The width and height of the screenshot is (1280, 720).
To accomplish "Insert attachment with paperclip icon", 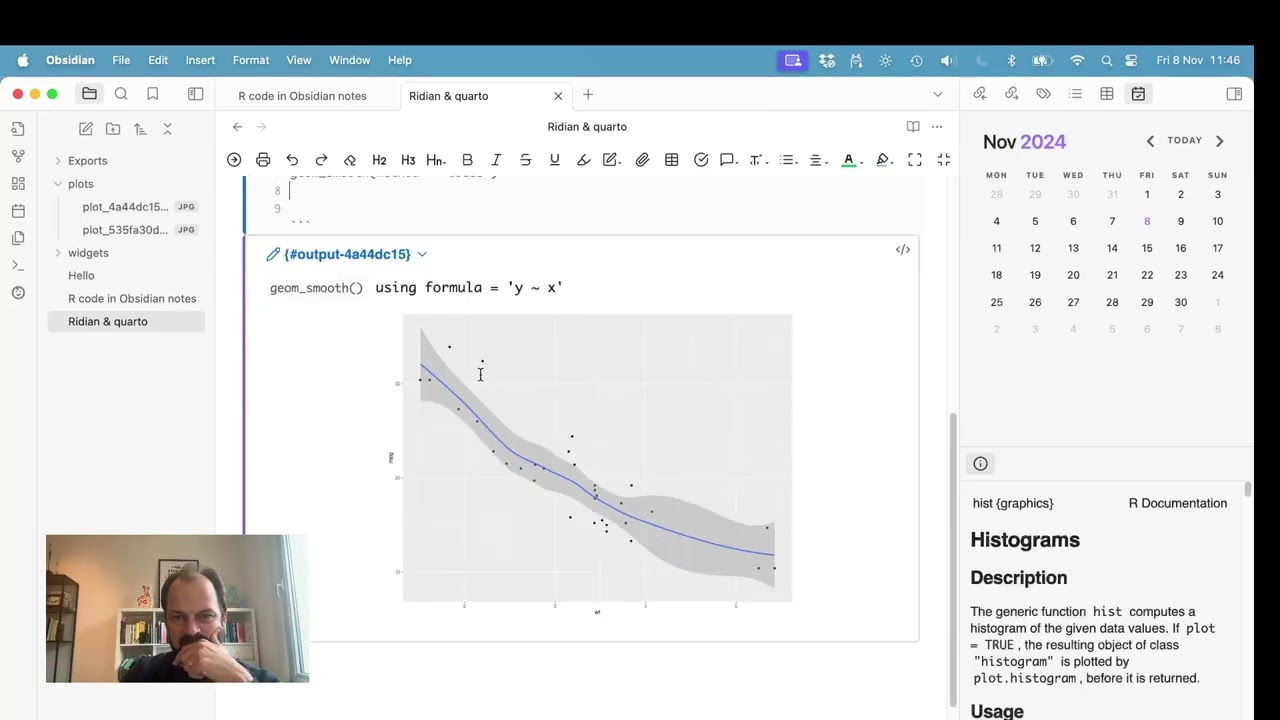I will tap(642, 160).
